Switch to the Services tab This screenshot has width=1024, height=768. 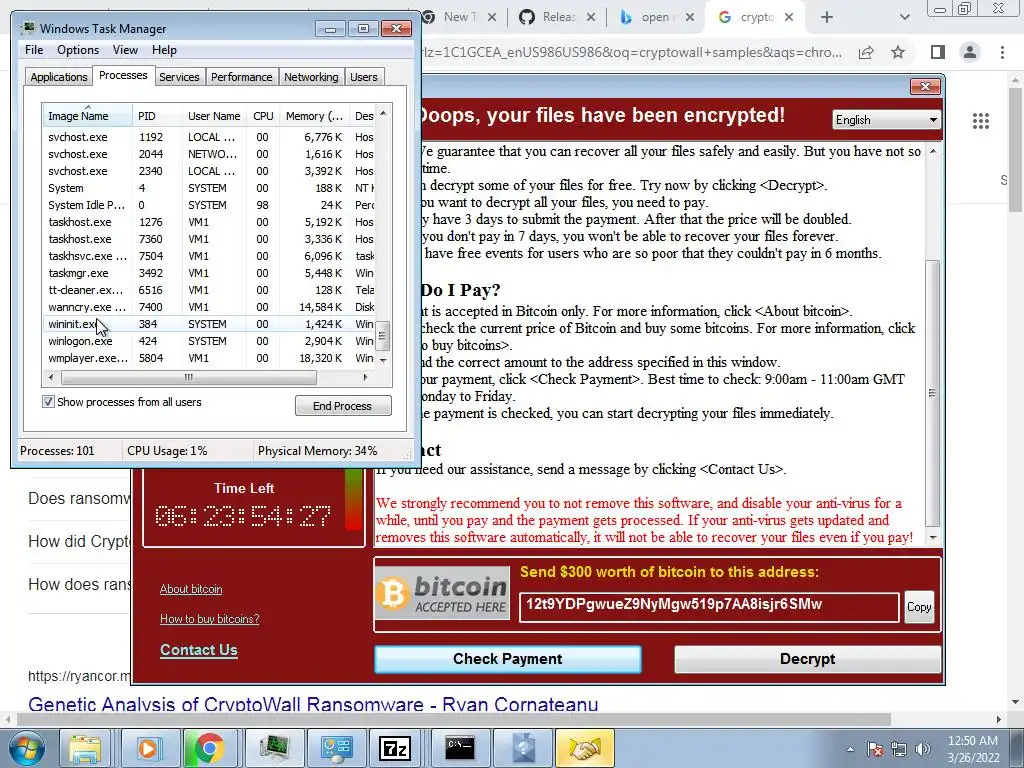click(x=179, y=77)
